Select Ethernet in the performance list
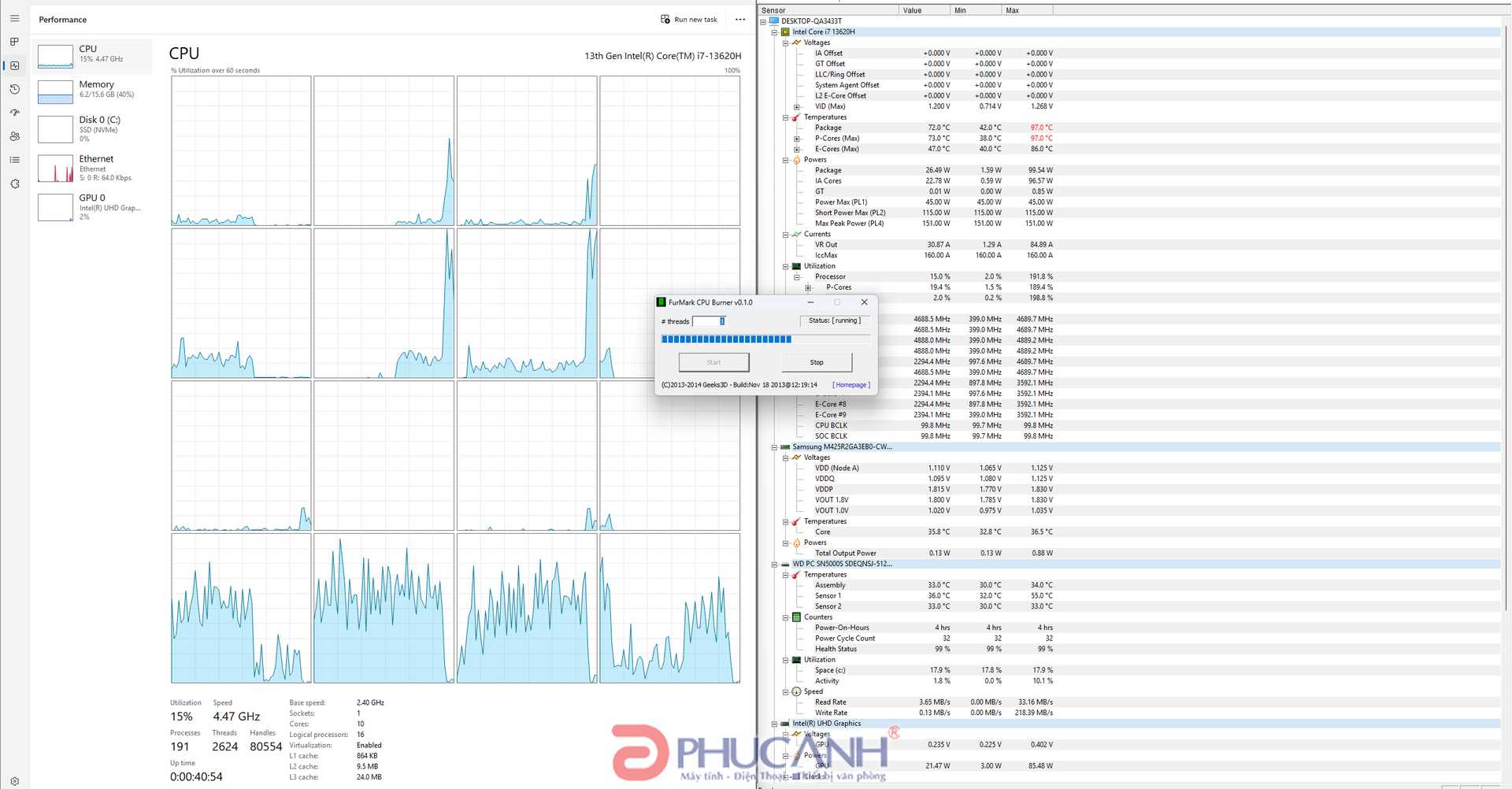Image resolution: width=1512 pixels, height=789 pixels. [94, 168]
